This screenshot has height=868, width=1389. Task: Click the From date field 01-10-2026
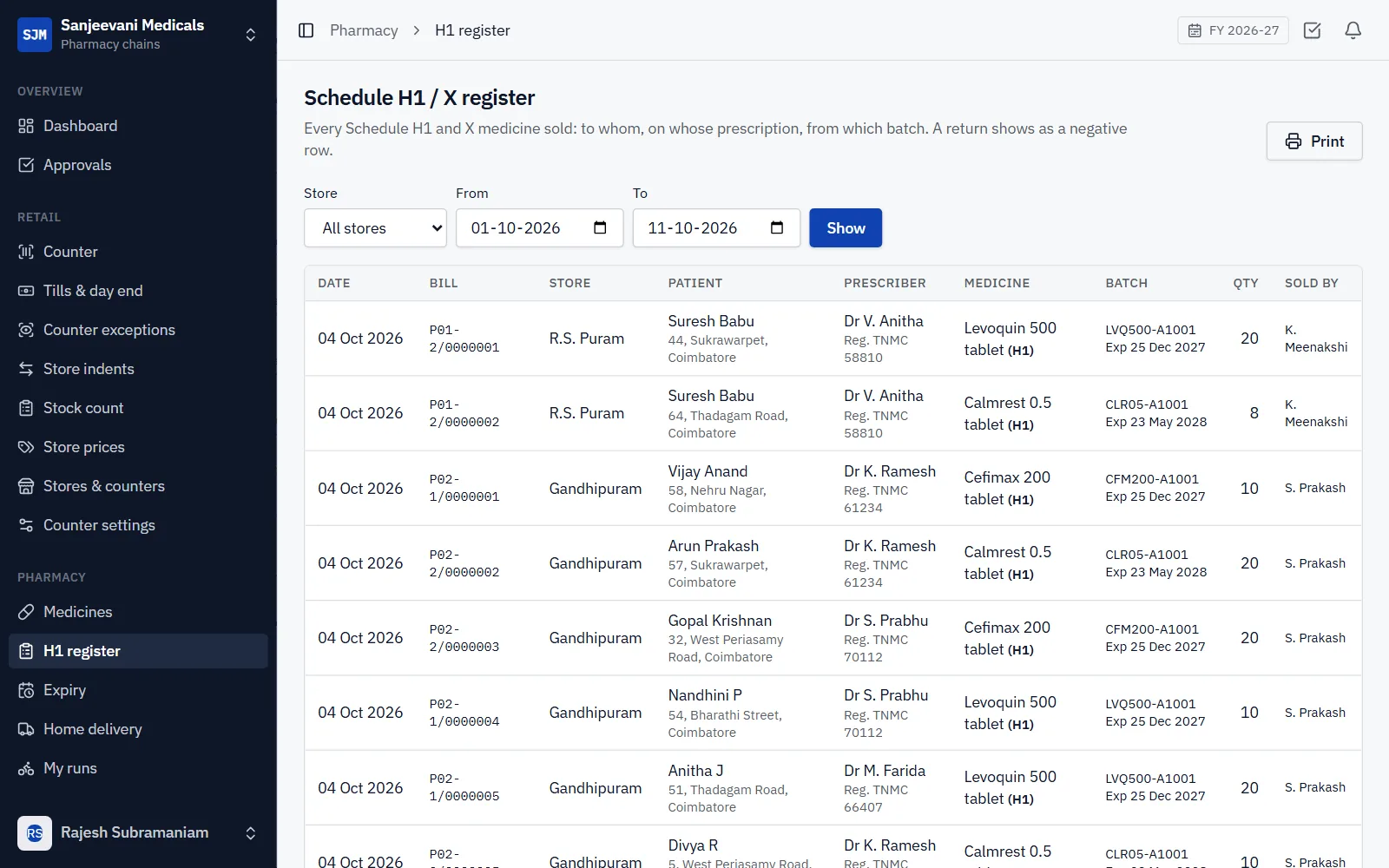(539, 228)
